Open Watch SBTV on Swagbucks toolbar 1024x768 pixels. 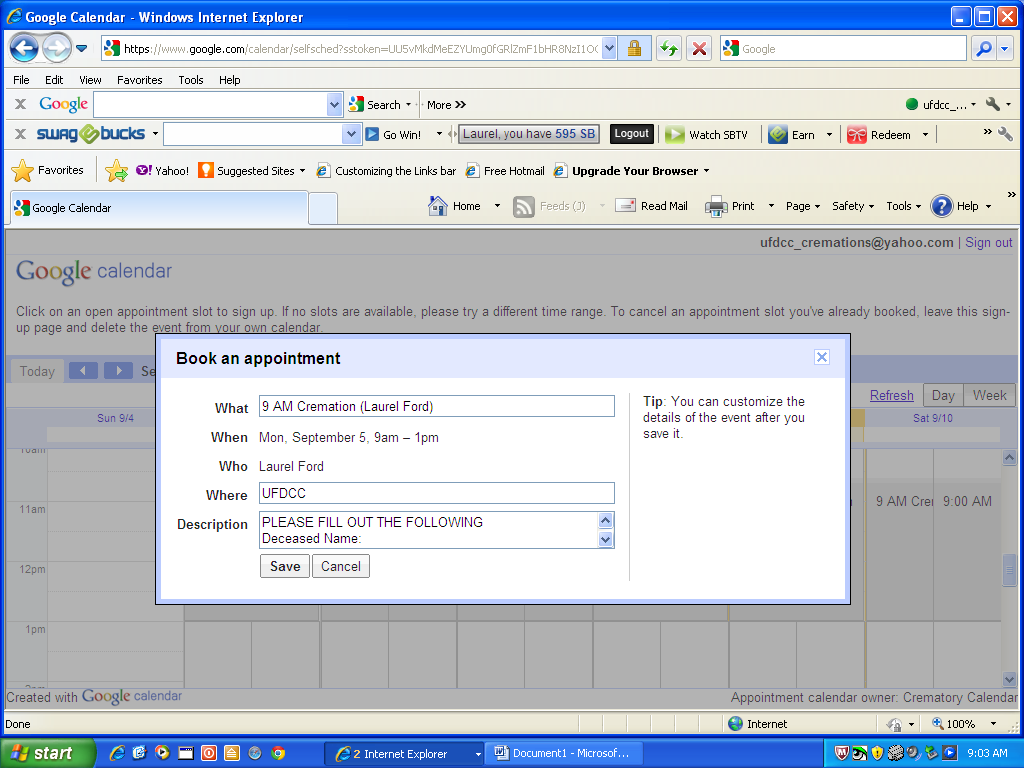click(706, 135)
